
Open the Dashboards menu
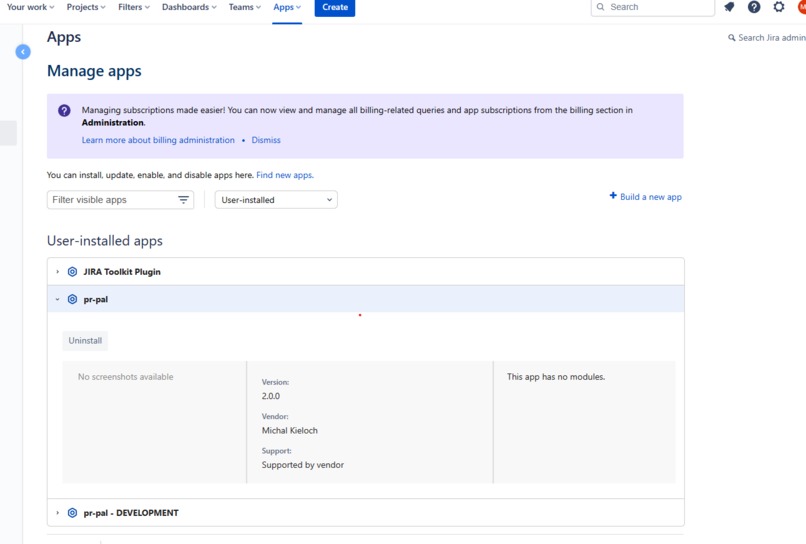pyautogui.click(x=189, y=7)
